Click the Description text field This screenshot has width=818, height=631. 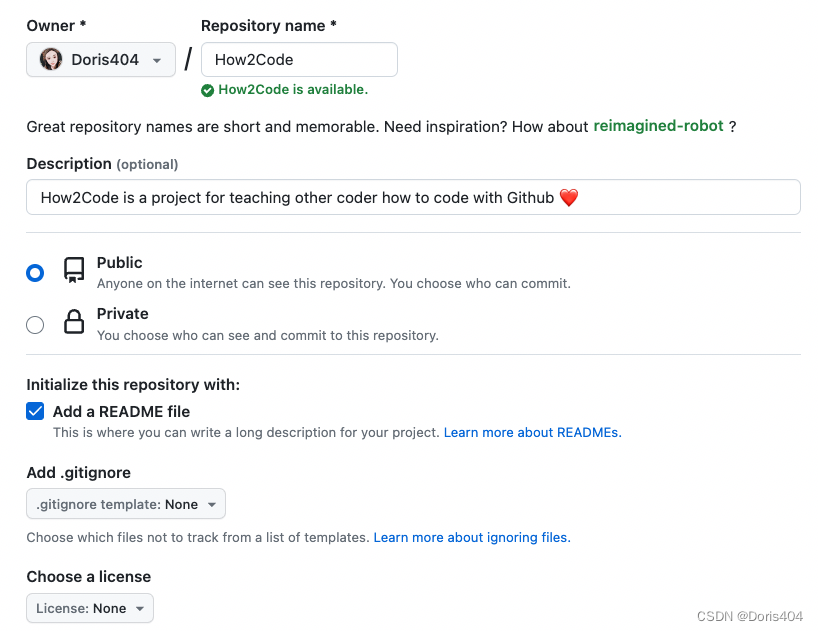[x=413, y=198]
